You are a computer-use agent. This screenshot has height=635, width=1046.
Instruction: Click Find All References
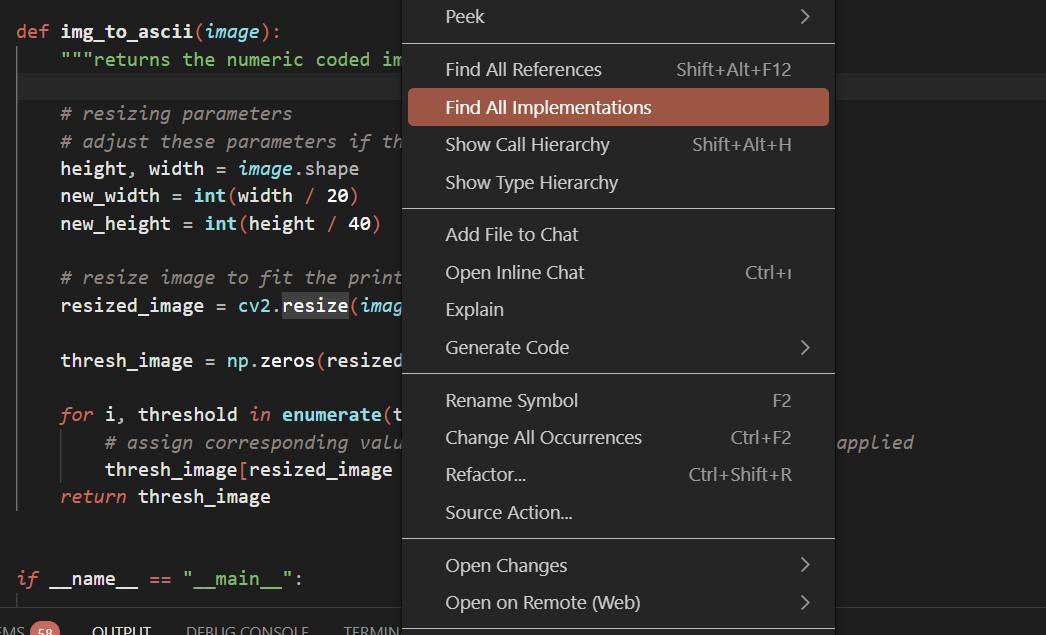click(522, 69)
